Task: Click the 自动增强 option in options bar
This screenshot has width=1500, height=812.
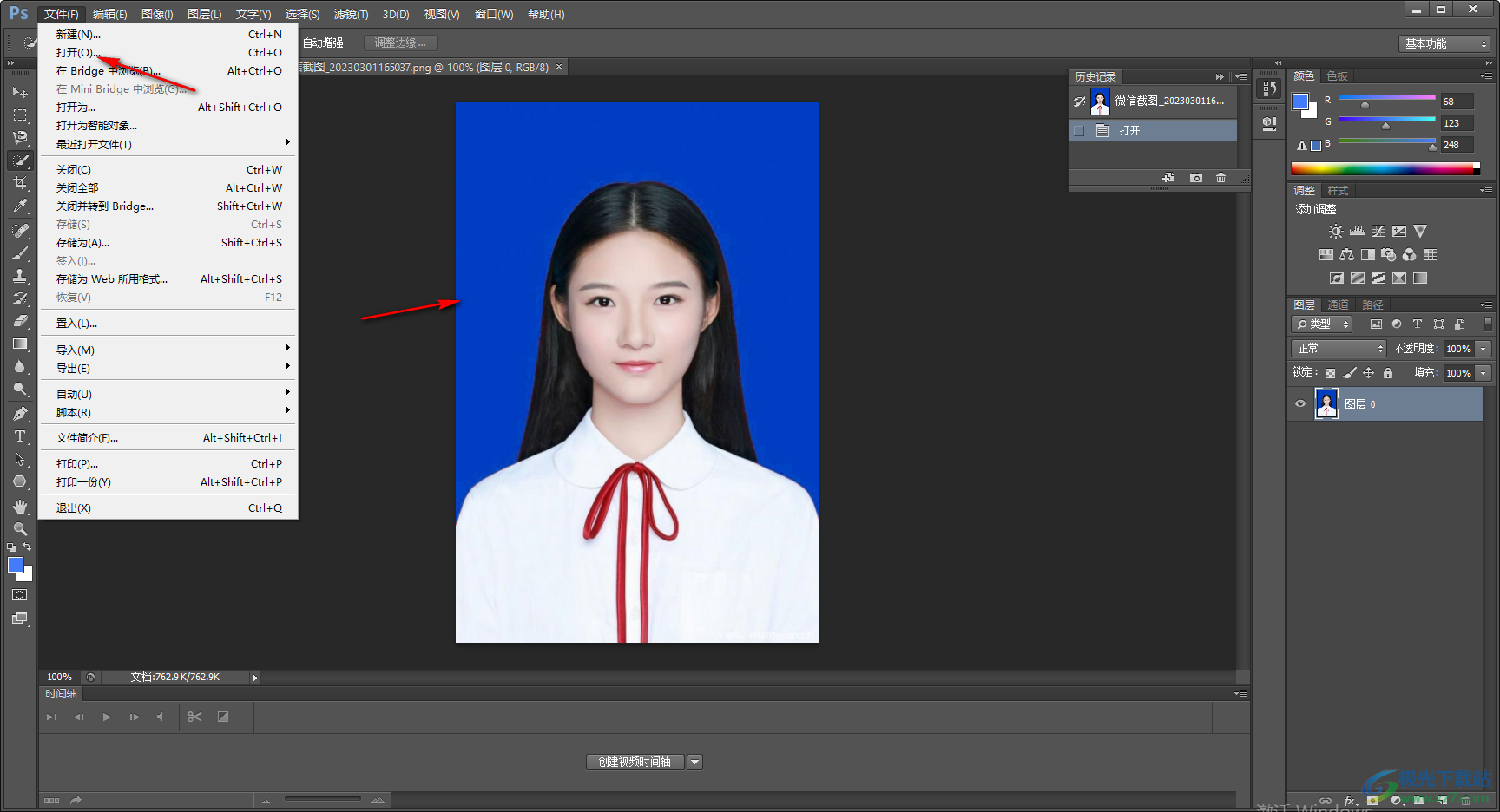Action: point(323,43)
